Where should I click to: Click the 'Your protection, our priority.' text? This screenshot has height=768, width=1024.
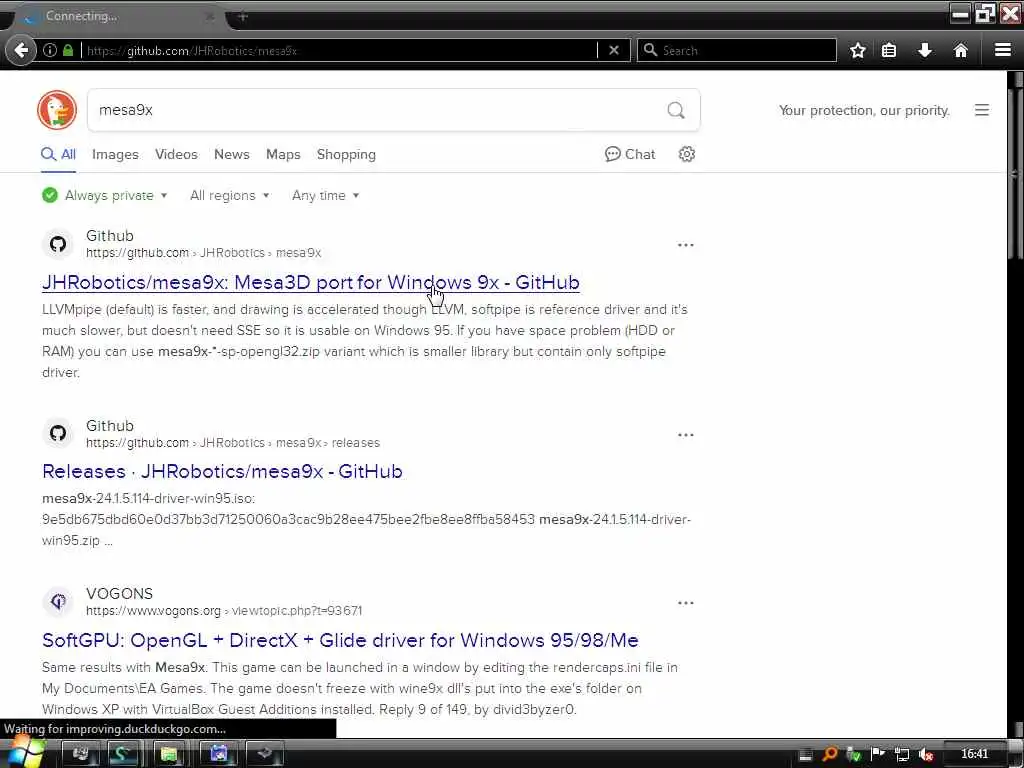pyautogui.click(x=864, y=110)
